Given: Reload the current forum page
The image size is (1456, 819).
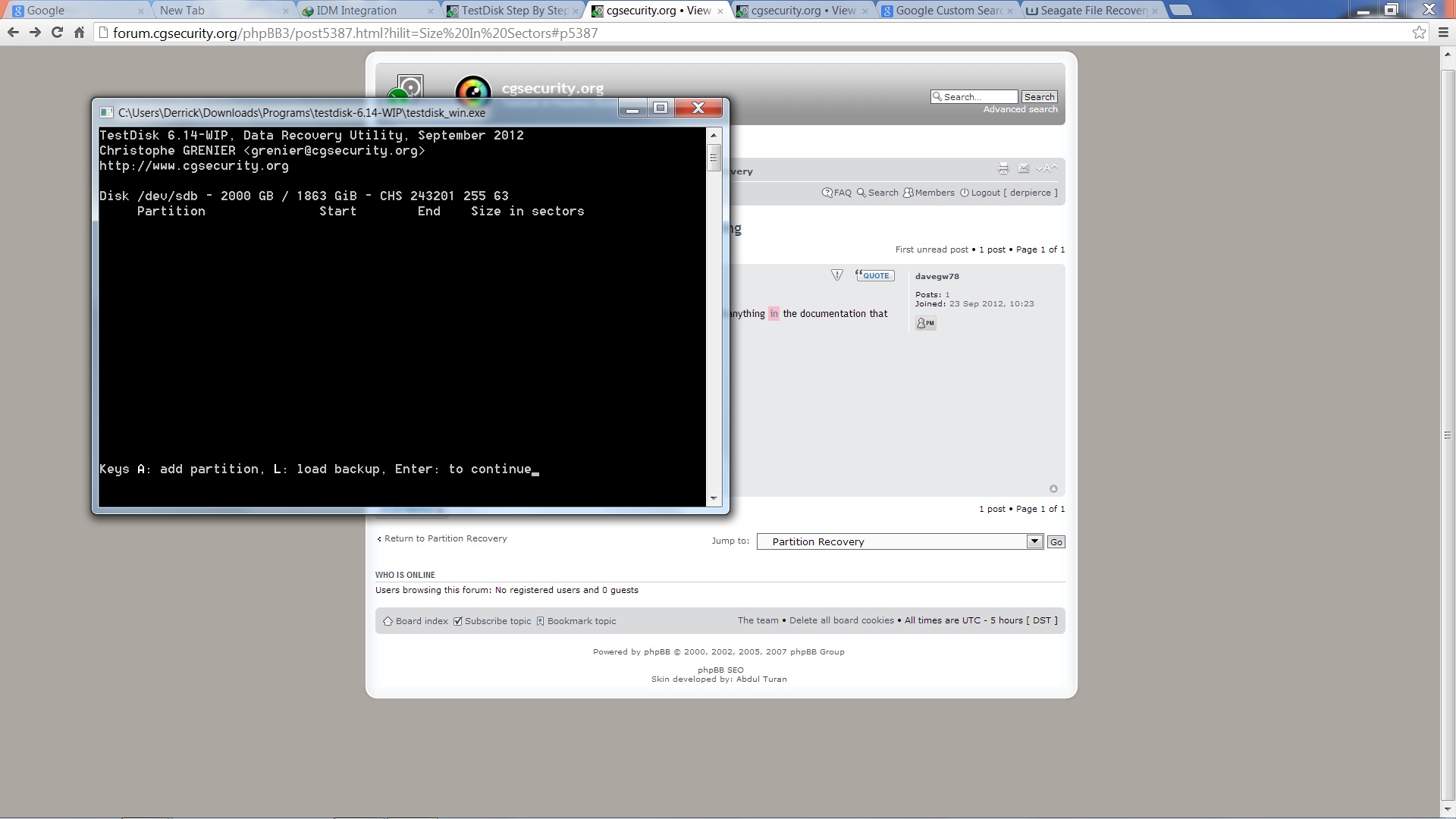Looking at the screenshot, I should click(x=57, y=33).
